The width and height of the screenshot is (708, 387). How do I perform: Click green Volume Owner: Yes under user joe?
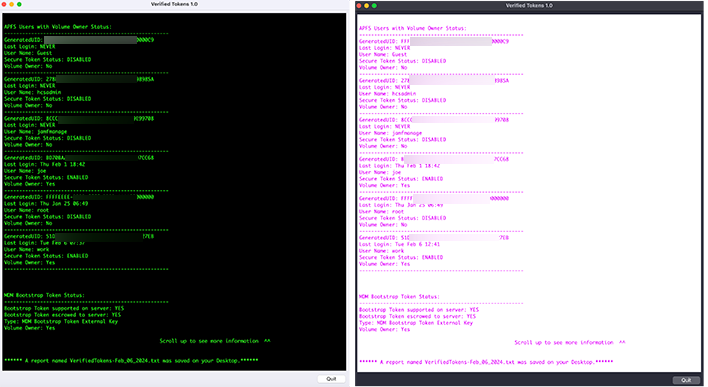(x=30, y=184)
